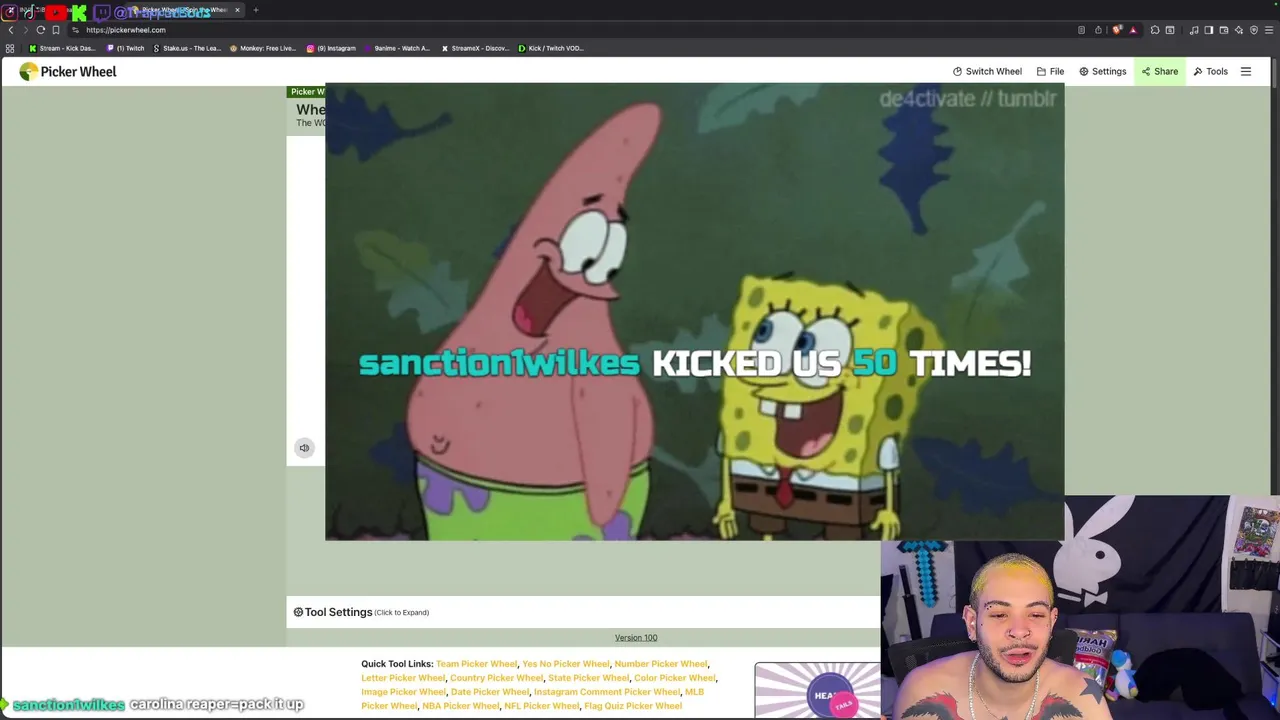
Task: Reload the page with the refresh icon
Action: tap(41, 30)
